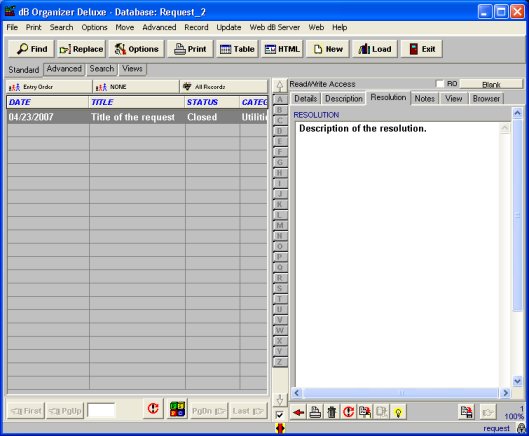Open the NONE secondary sort selector
529x436 pixels.
[136, 87]
